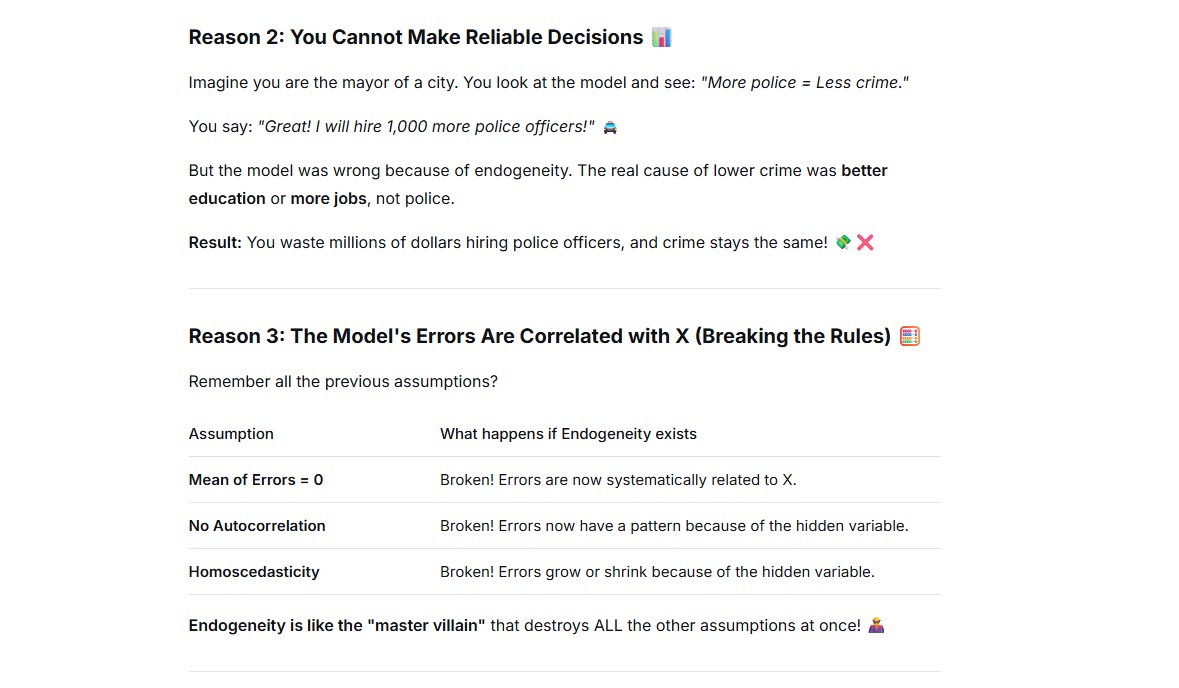Click the bar chart emoji beside Reason 2
This screenshot has height=688, width=1179.
661,37
